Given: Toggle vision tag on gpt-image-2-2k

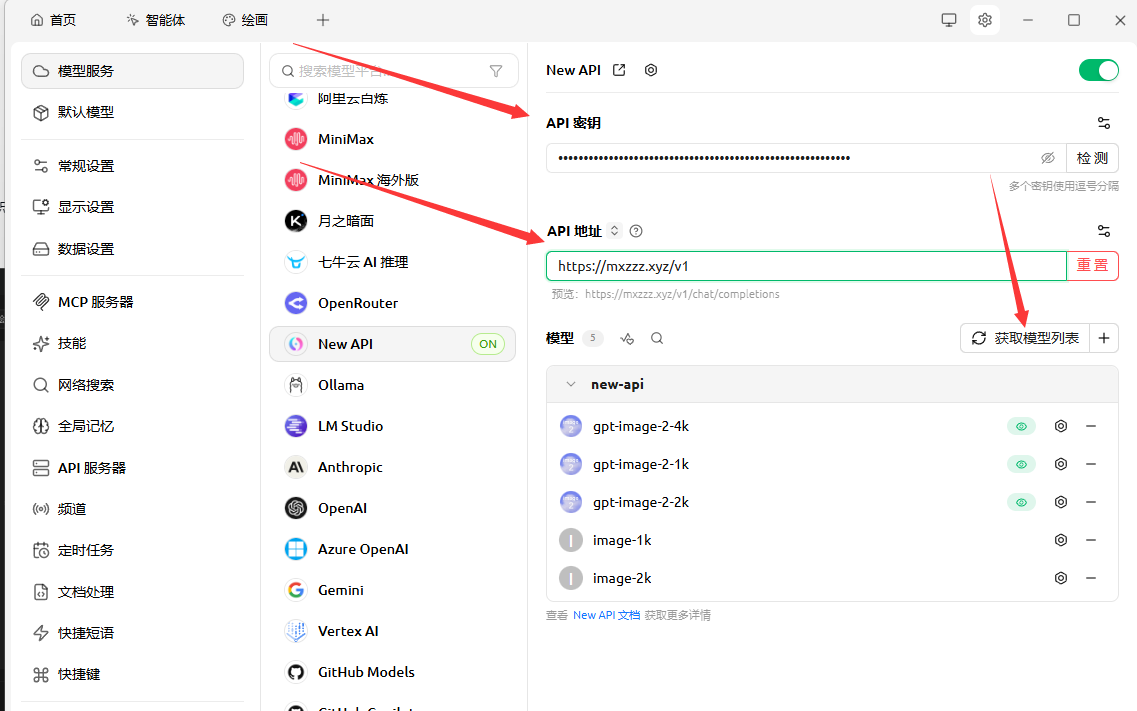Looking at the screenshot, I should point(1021,502).
